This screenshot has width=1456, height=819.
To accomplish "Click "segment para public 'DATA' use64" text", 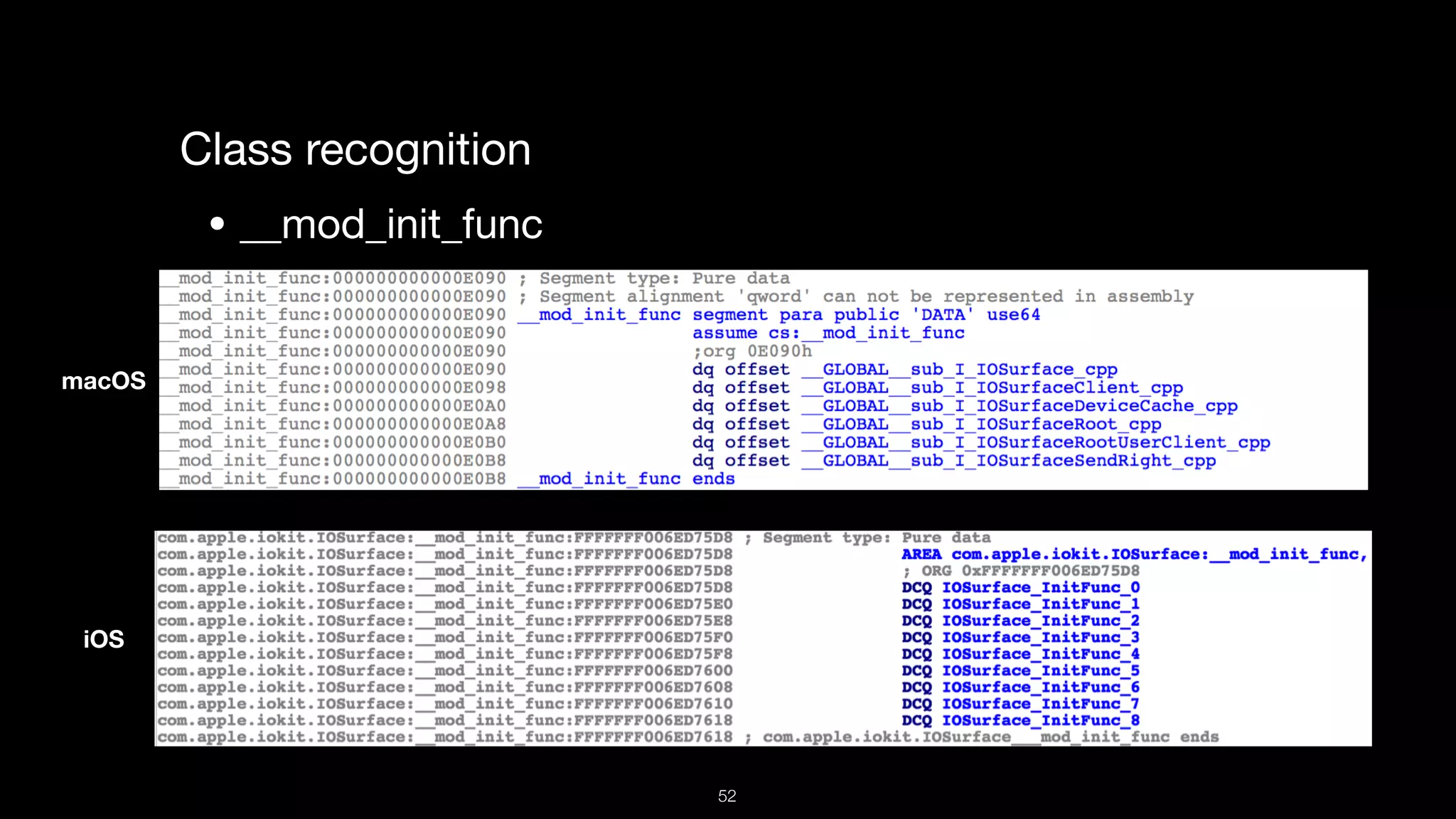I will 866,315.
